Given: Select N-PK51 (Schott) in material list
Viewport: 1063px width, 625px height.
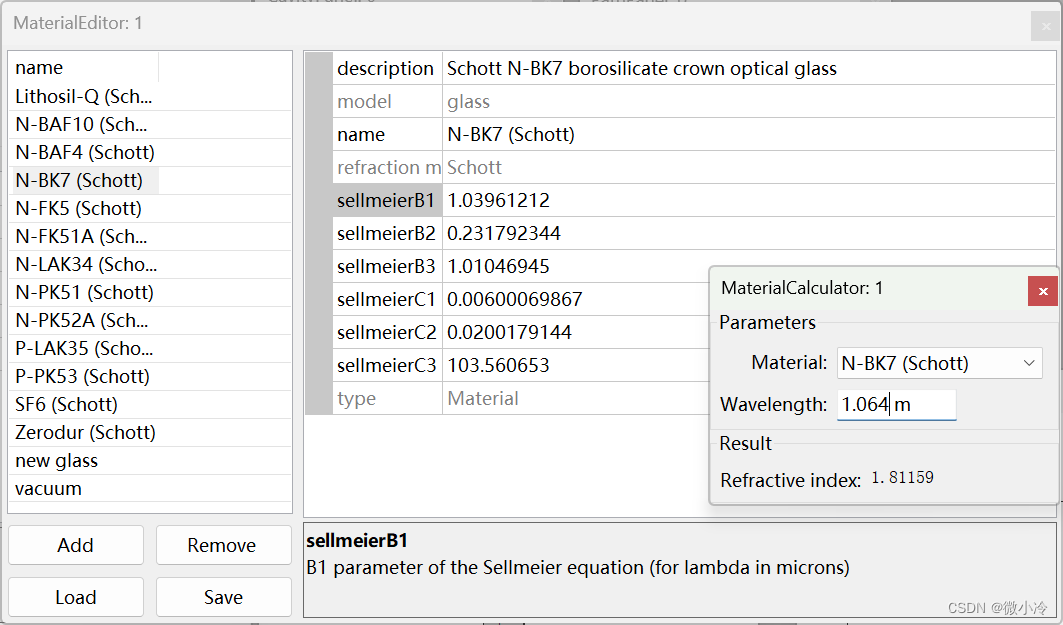Looking at the screenshot, I should (x=84, y=292).
